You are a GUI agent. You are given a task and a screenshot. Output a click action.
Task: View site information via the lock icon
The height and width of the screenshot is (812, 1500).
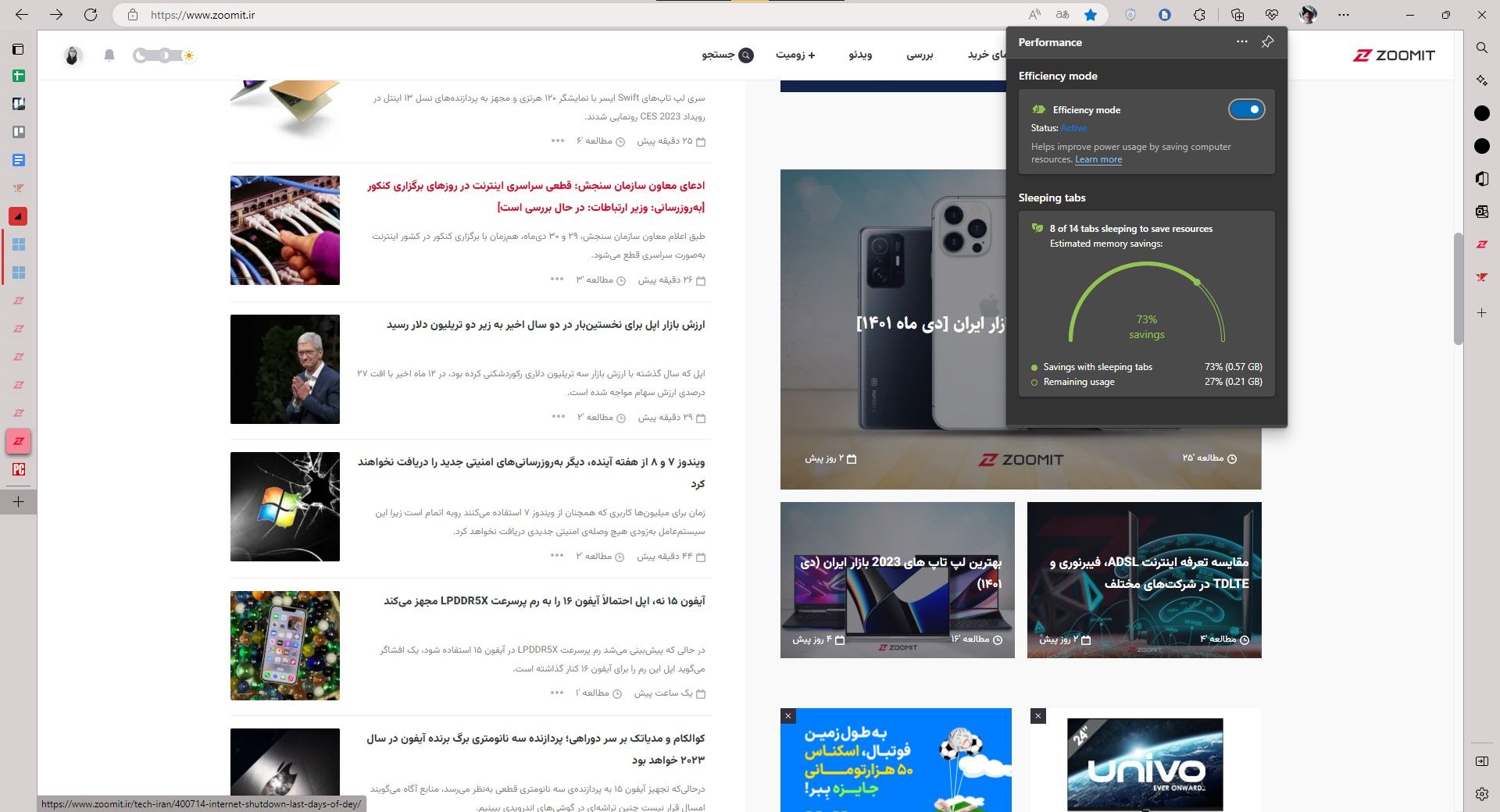click(x=133, y=15)
